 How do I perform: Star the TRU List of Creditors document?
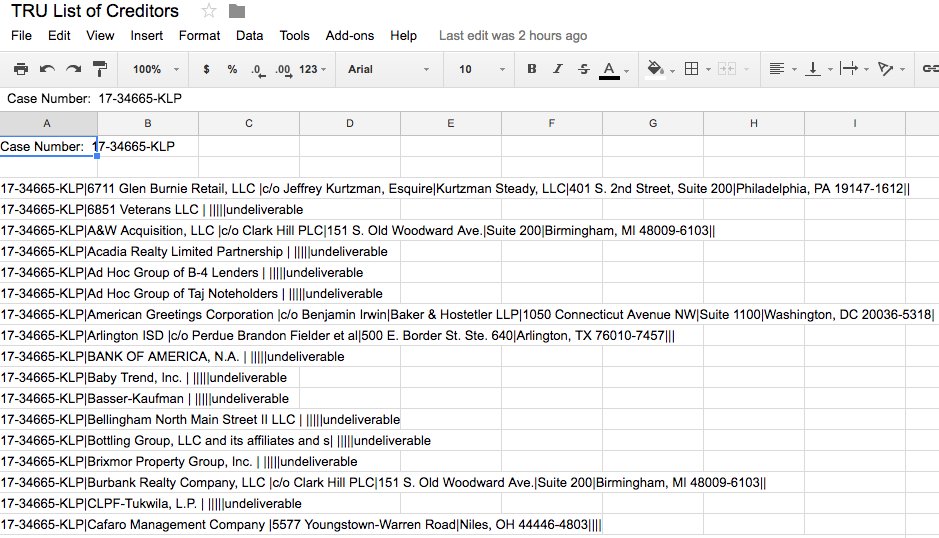point(208,11)
